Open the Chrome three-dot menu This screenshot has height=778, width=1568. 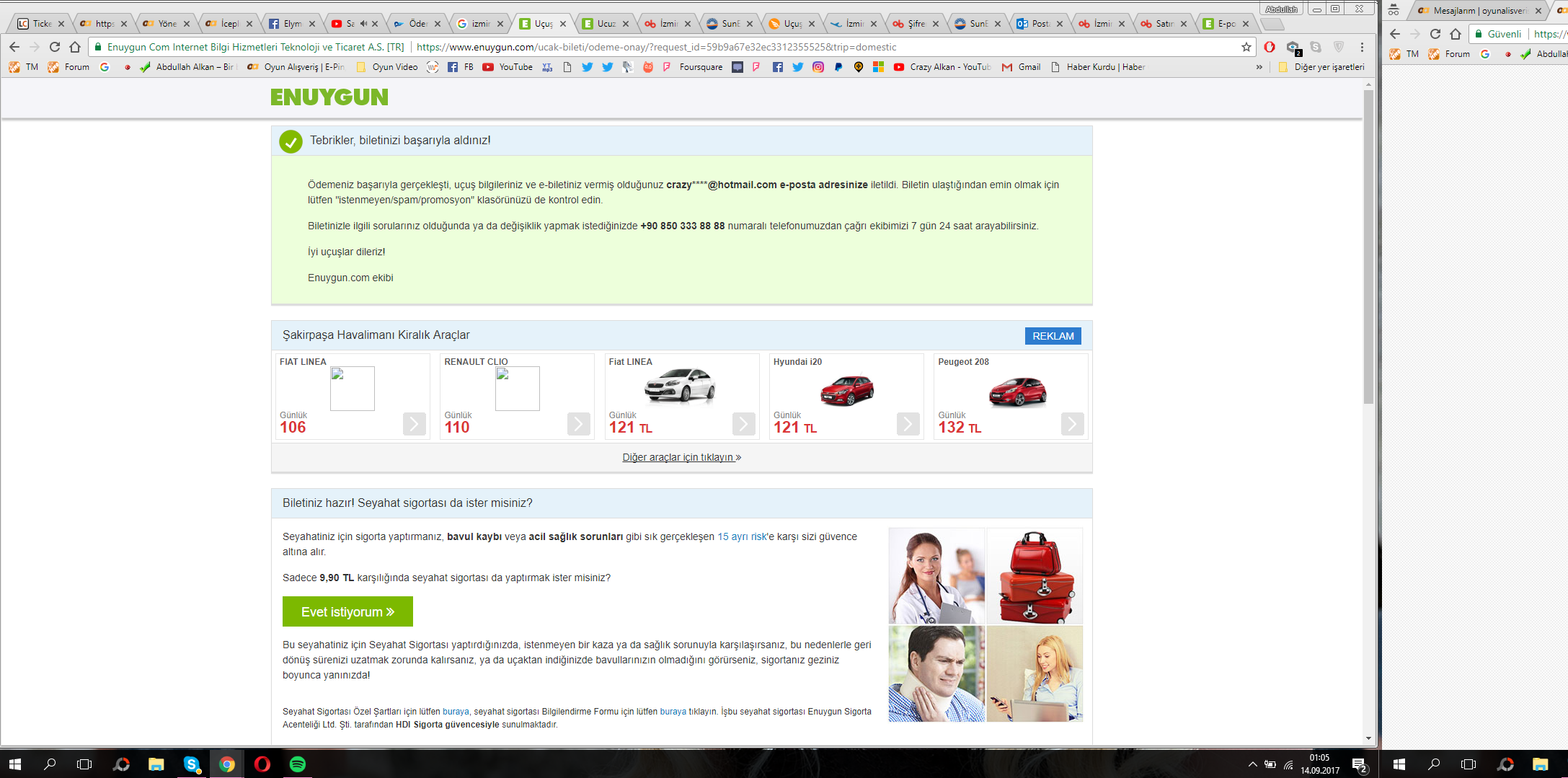(x=1362, y=47)
